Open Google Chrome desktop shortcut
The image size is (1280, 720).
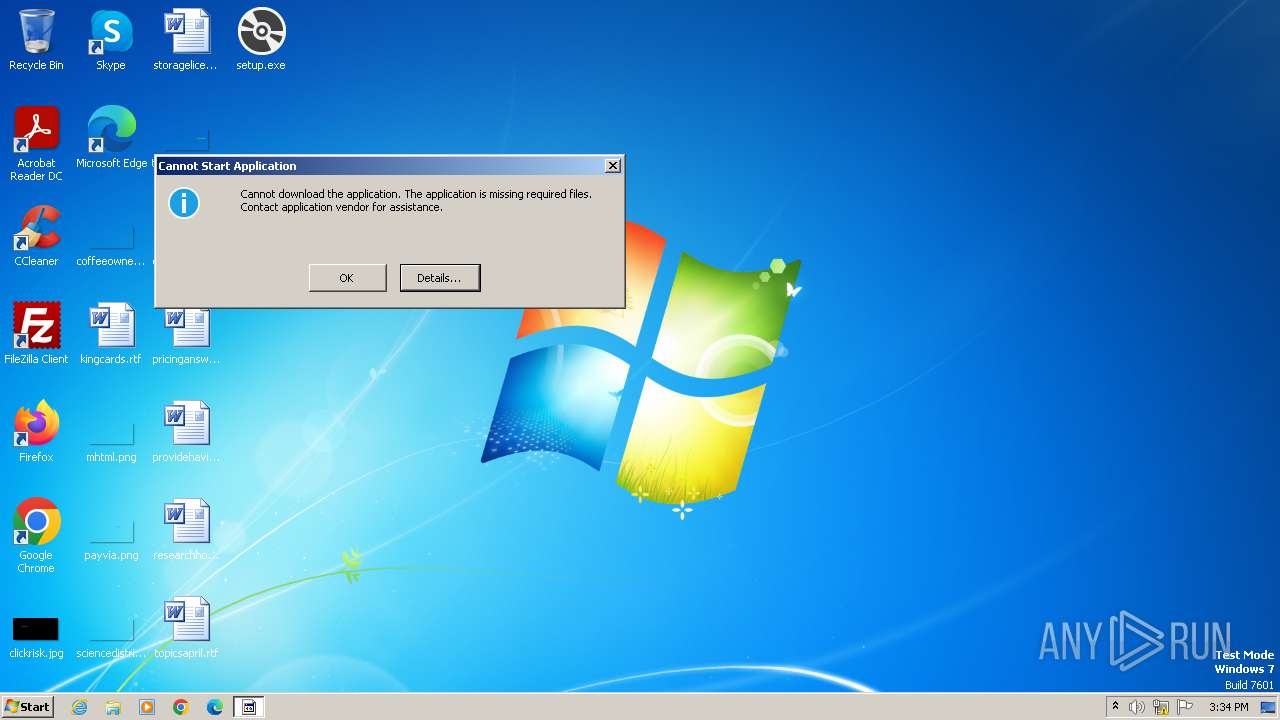pos(36,536)
